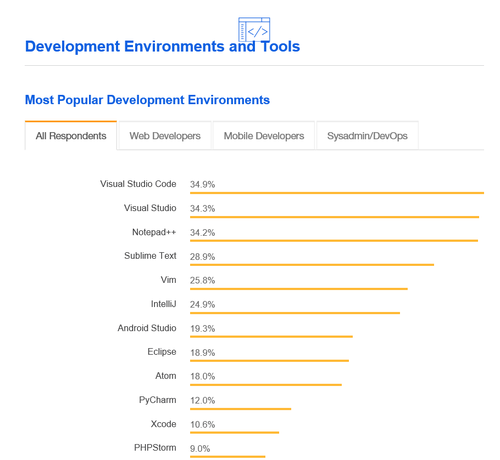Screen dimensions: 500x460
Task: Click the Sublime Text label
Action: (150, 256)
